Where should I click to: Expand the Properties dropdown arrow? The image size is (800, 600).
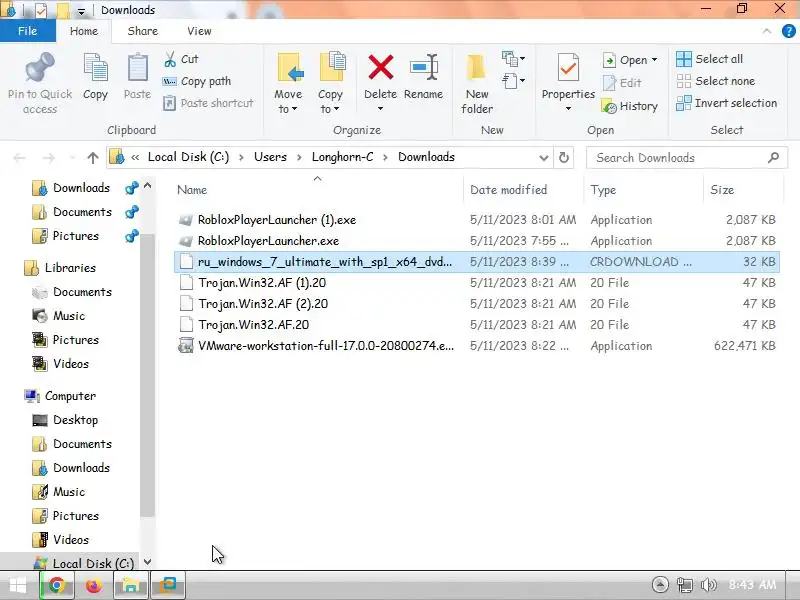[x=568, y=109]
